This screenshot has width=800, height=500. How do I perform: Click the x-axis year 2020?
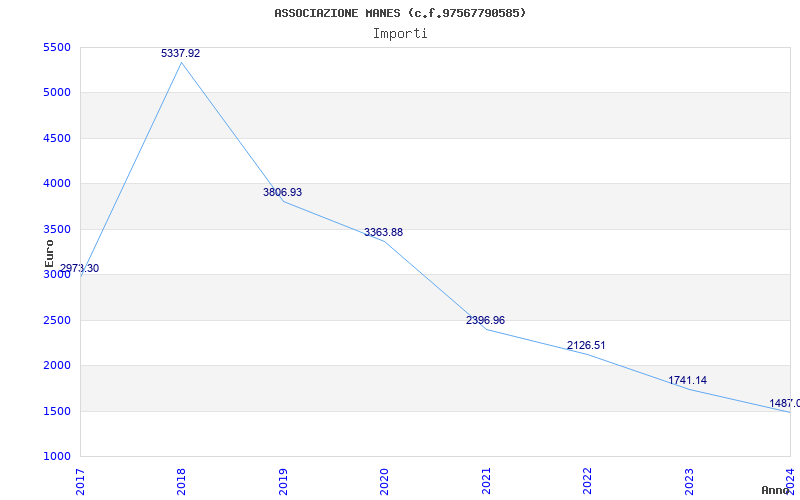tap(384, 482)
